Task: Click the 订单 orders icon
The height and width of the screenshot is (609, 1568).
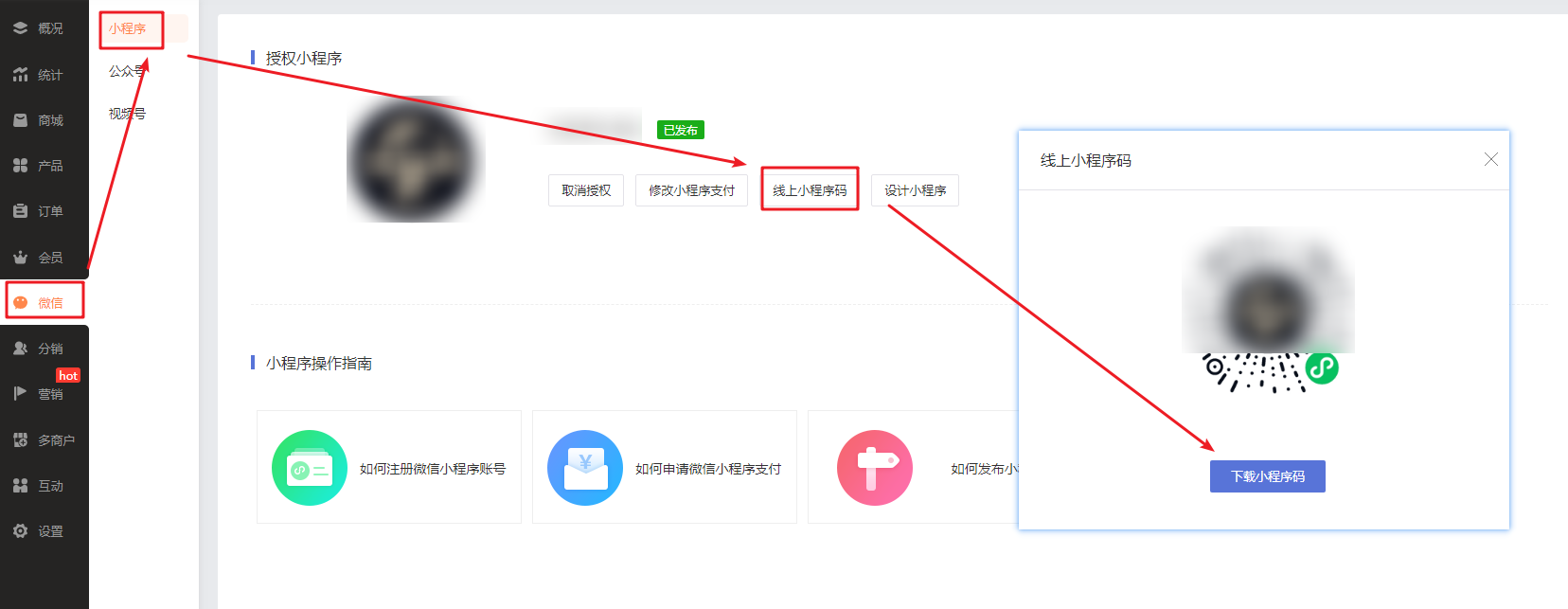Action: 20,211
